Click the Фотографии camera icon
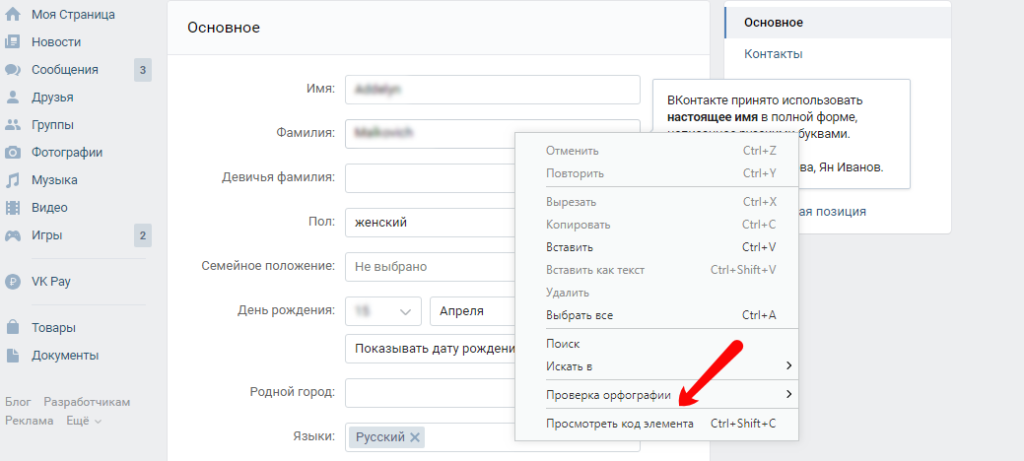1024x461 pixels. pyautogui.click(x=13, y=153)
